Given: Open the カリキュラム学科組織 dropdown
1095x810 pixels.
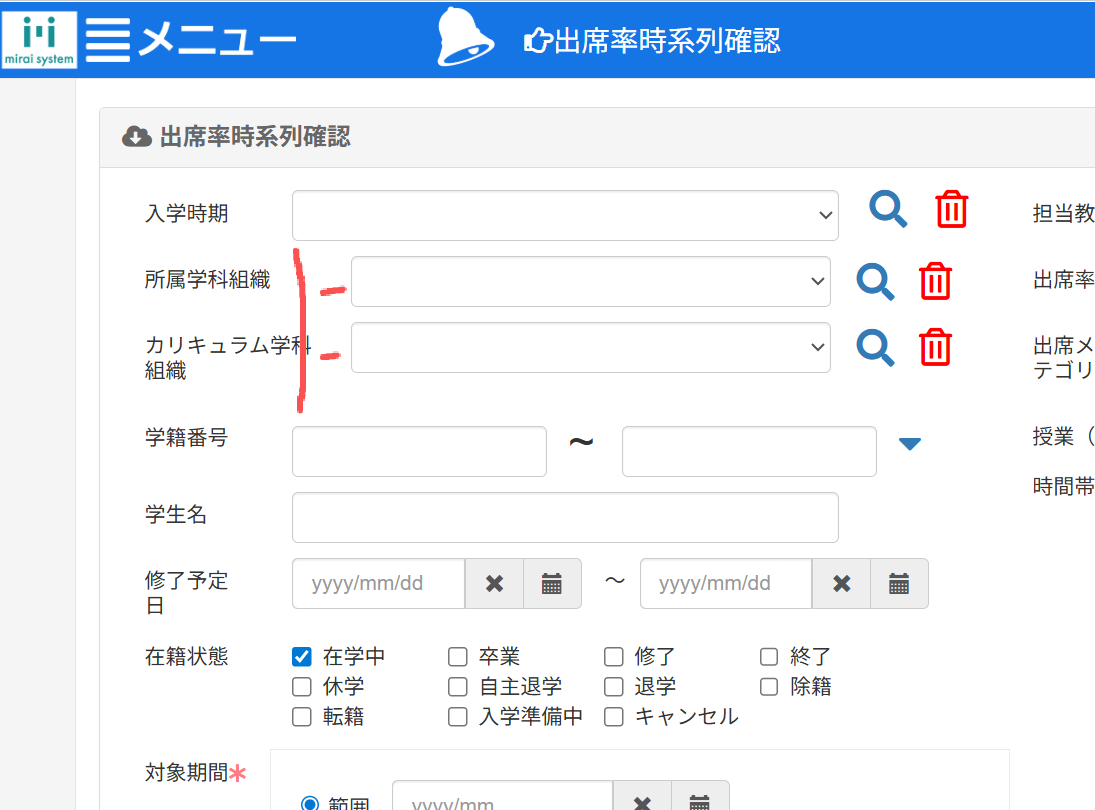Looking at the screenshot, I should click(590, 347).
